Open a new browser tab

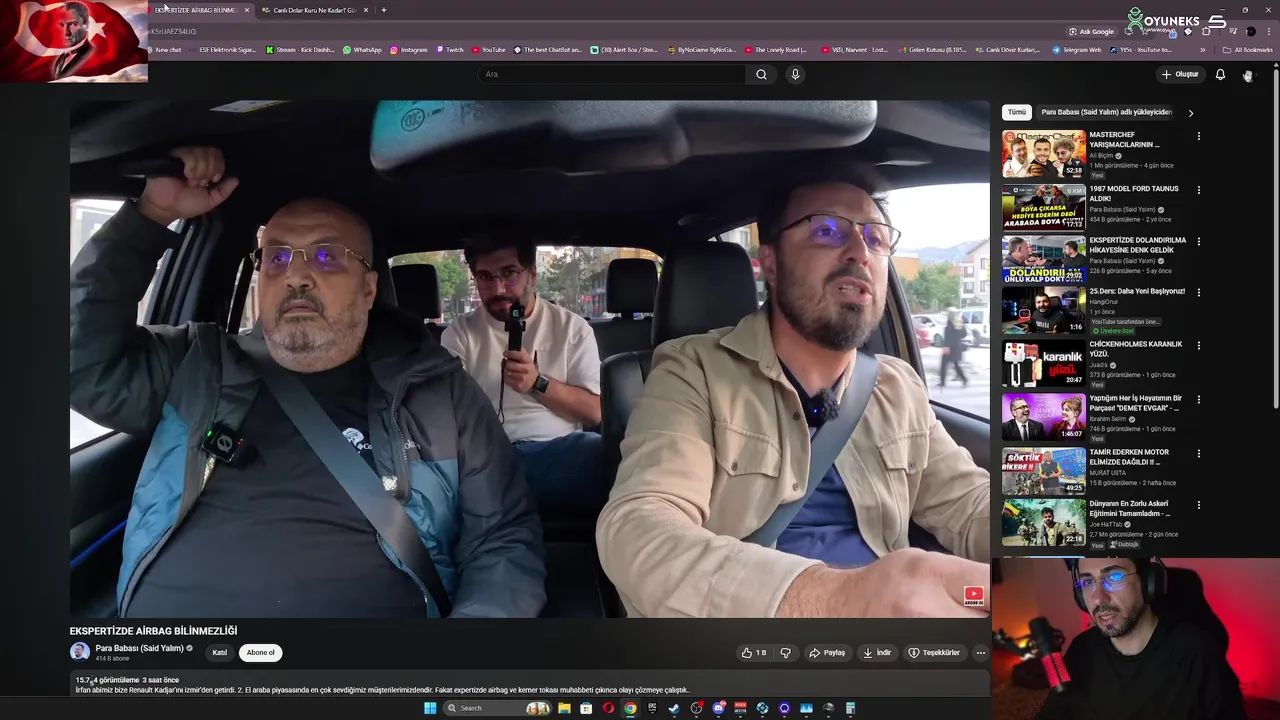(x=384, y=10)
